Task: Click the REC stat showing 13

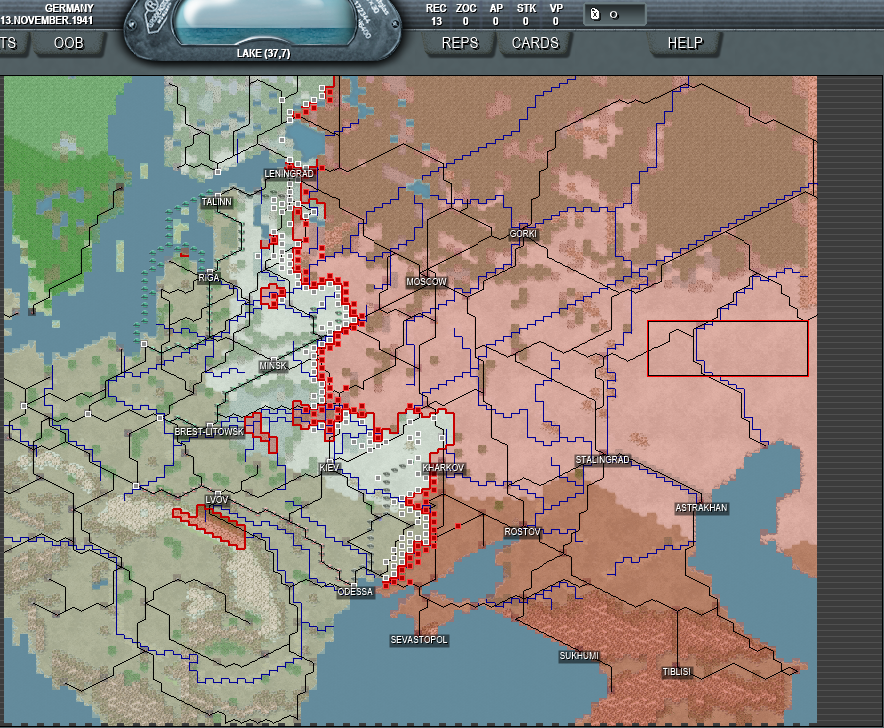Action: (436, 14)
